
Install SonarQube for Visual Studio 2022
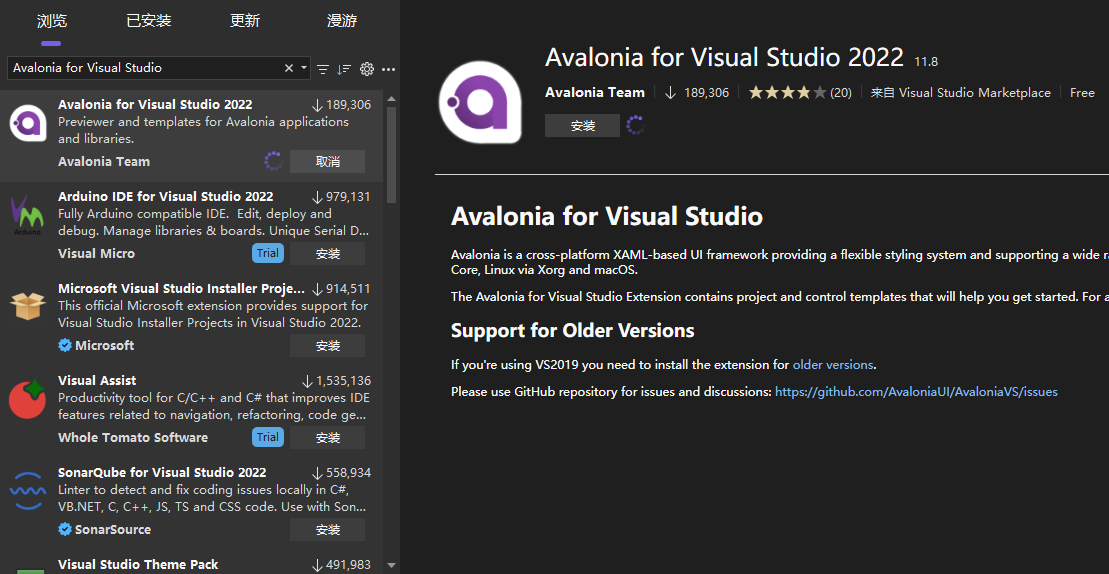327,529
